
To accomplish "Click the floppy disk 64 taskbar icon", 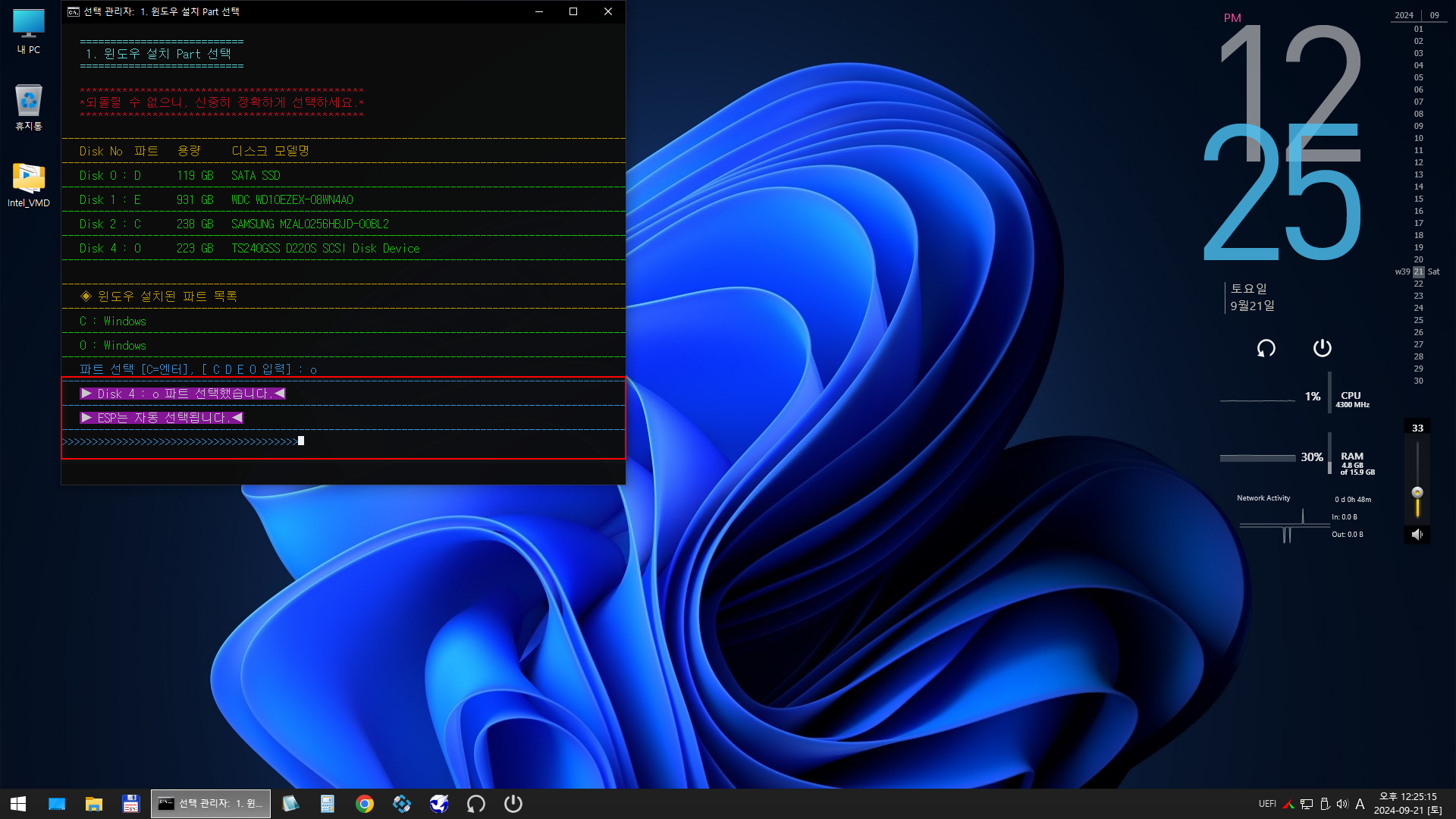I will pyautogui.click(x=130, y=804).
